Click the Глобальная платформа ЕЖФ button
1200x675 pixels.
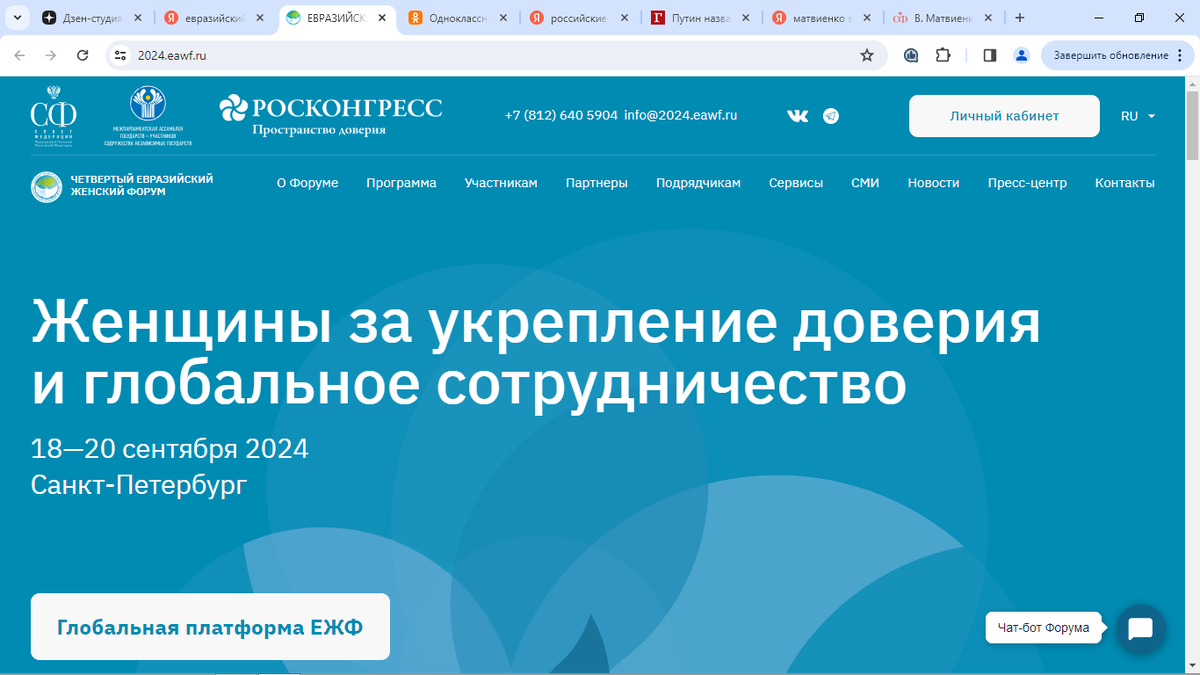(x=210, y=627)
